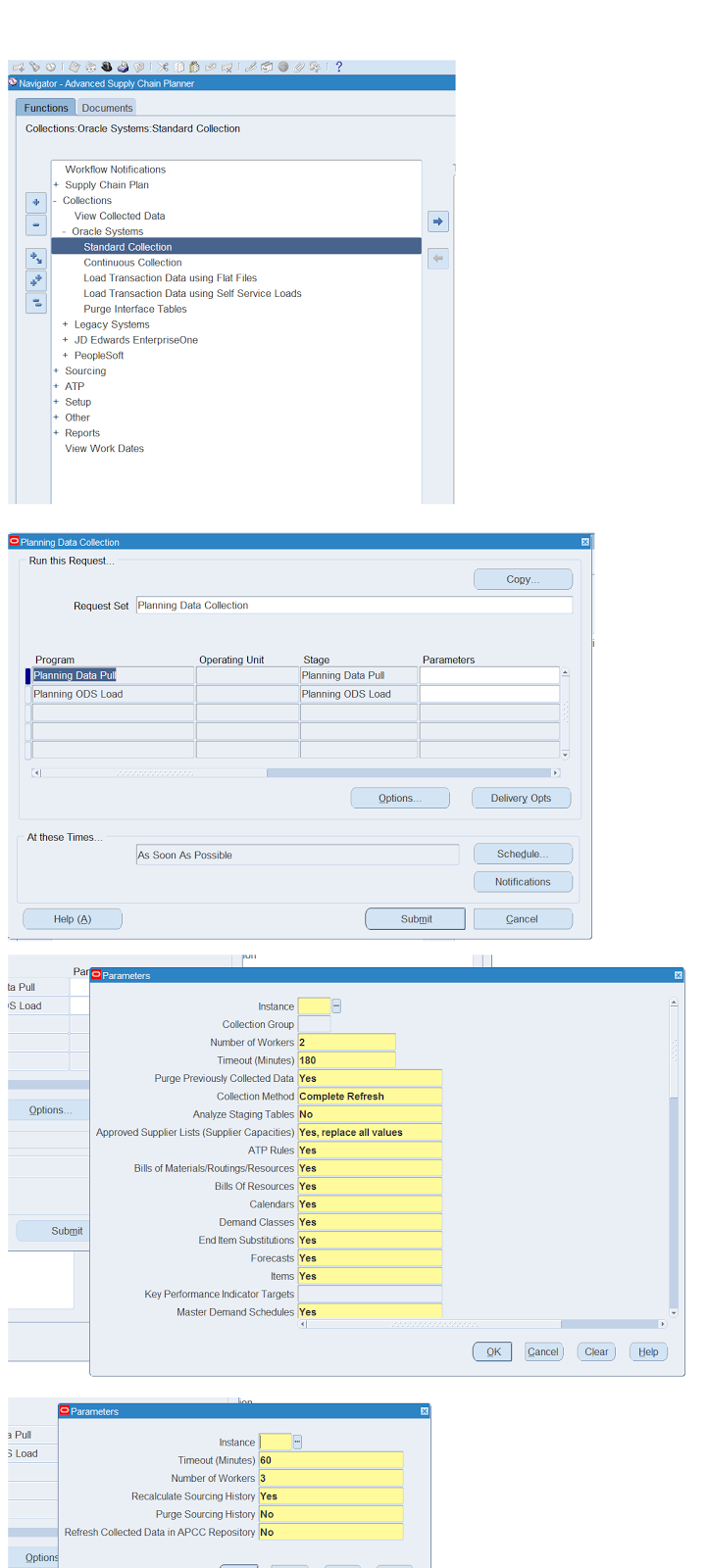Viewport: 707px width, 1568px height.
Task: Expand the ATP node
Action: [x=56, y=387]
